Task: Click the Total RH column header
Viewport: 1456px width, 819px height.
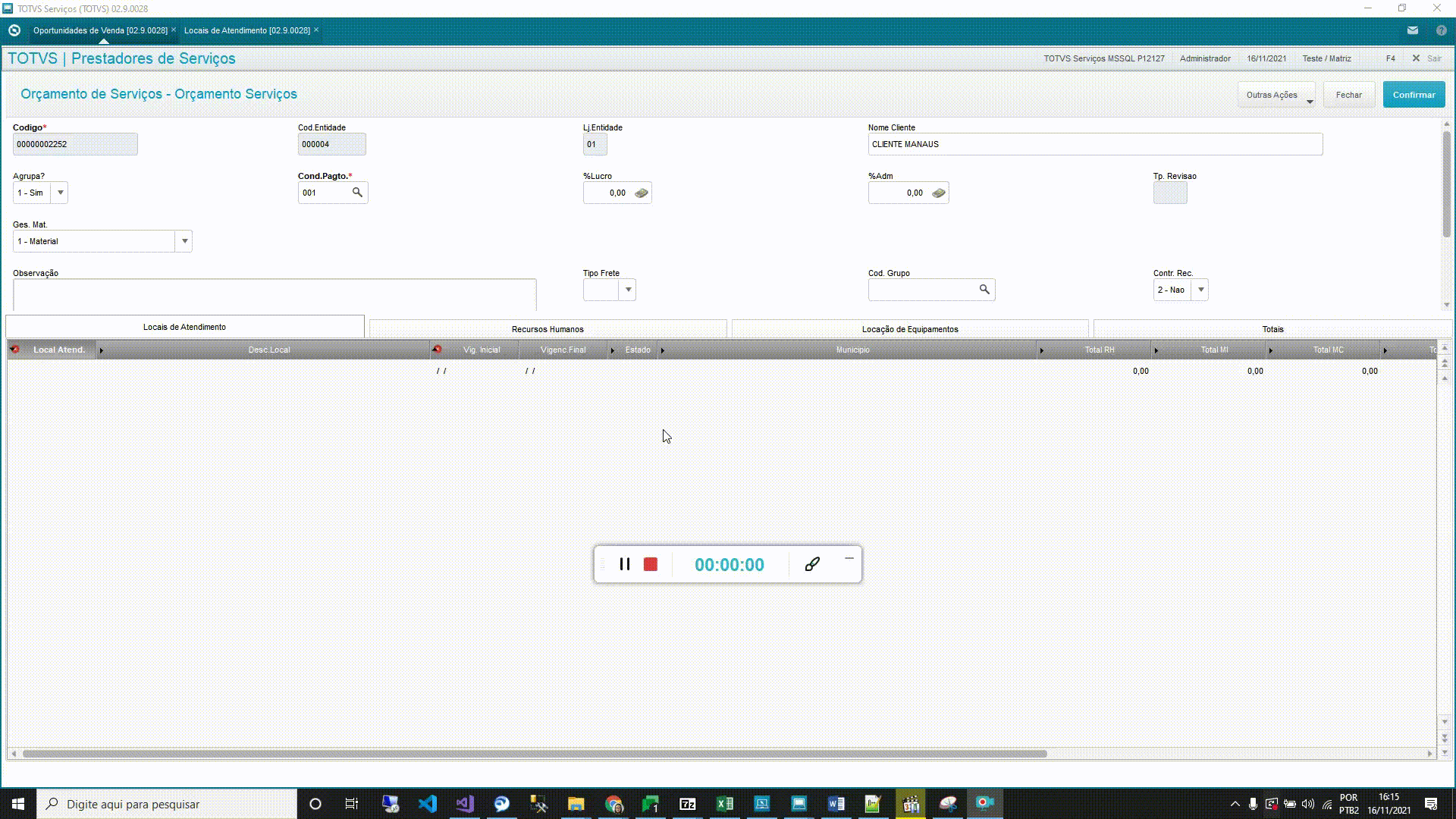Action: (x=1099, y=350)
